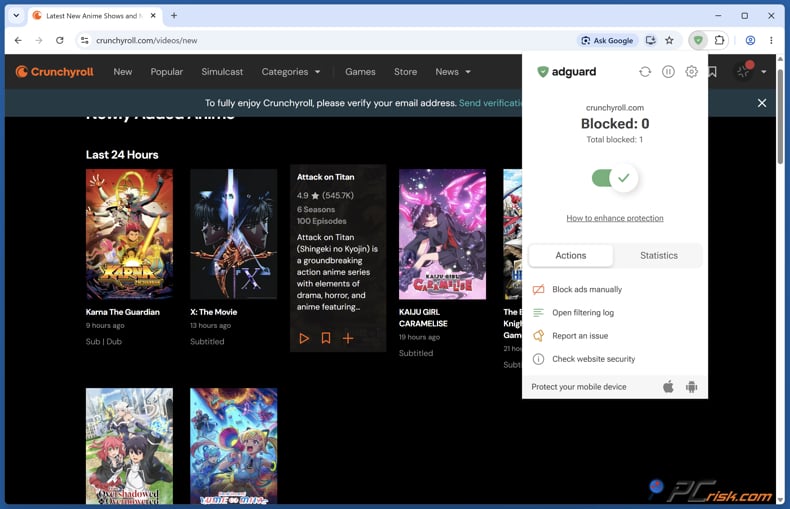The width and height of the screenshot is (790, 509).
Task: Click the Crunchyroll logo
Action: click(54, 72)
